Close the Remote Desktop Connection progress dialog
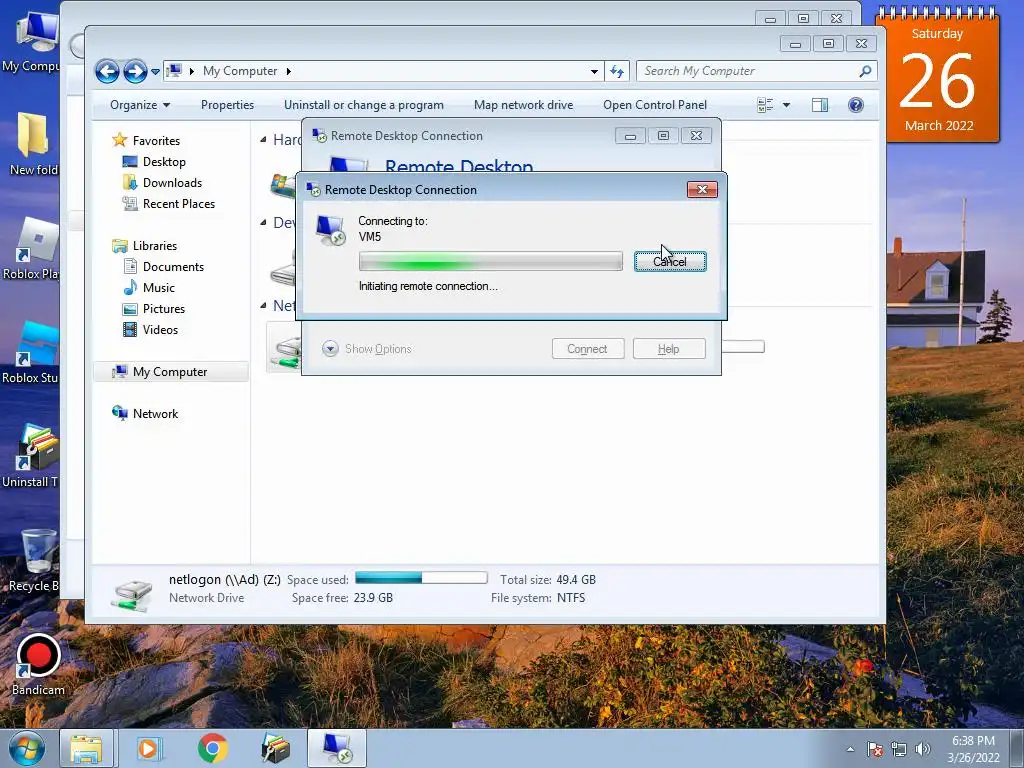The height and width of the screenshot is (768, 1024). point(702,189)
